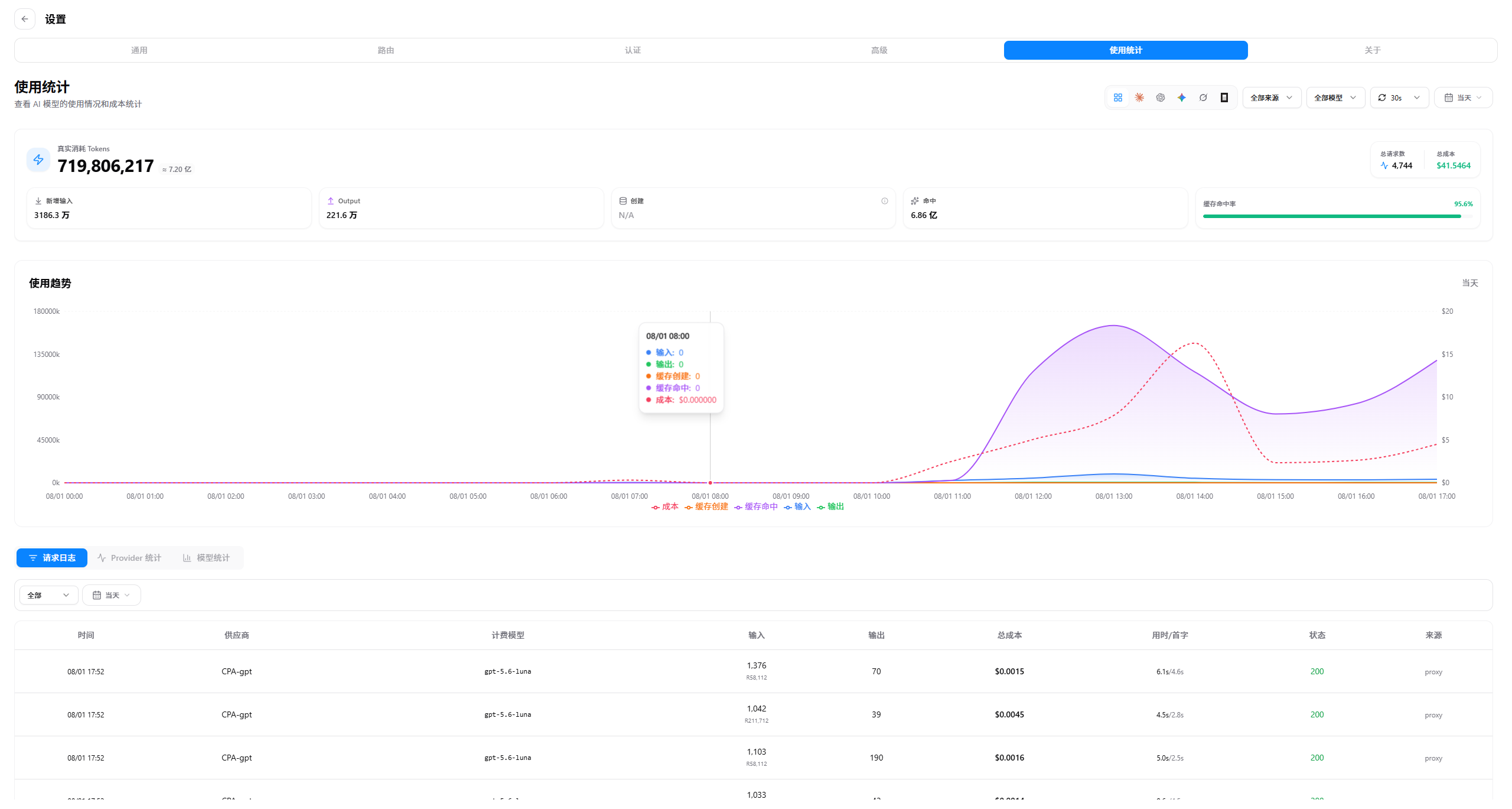The width and height of the screenshot is (1512, 809).
Task: Click the 使用趋势 chart title
Action: (50, 284)
